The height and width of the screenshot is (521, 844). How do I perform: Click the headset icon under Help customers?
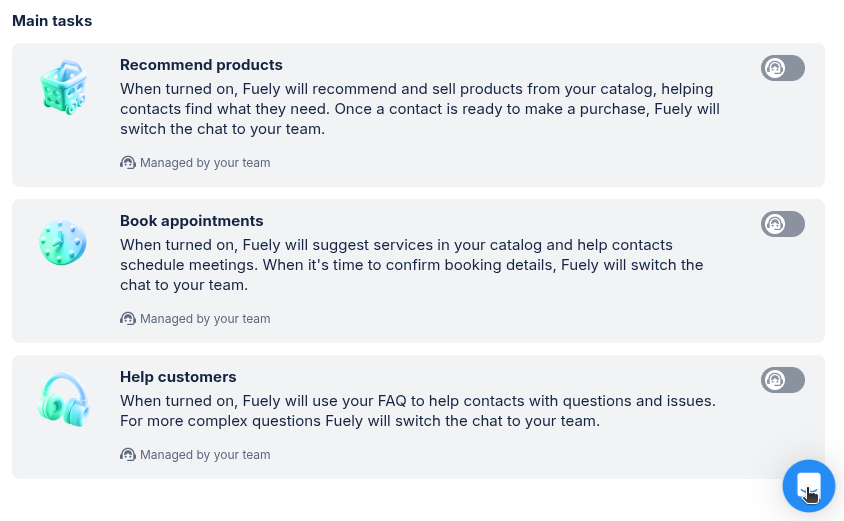(128, 455)
